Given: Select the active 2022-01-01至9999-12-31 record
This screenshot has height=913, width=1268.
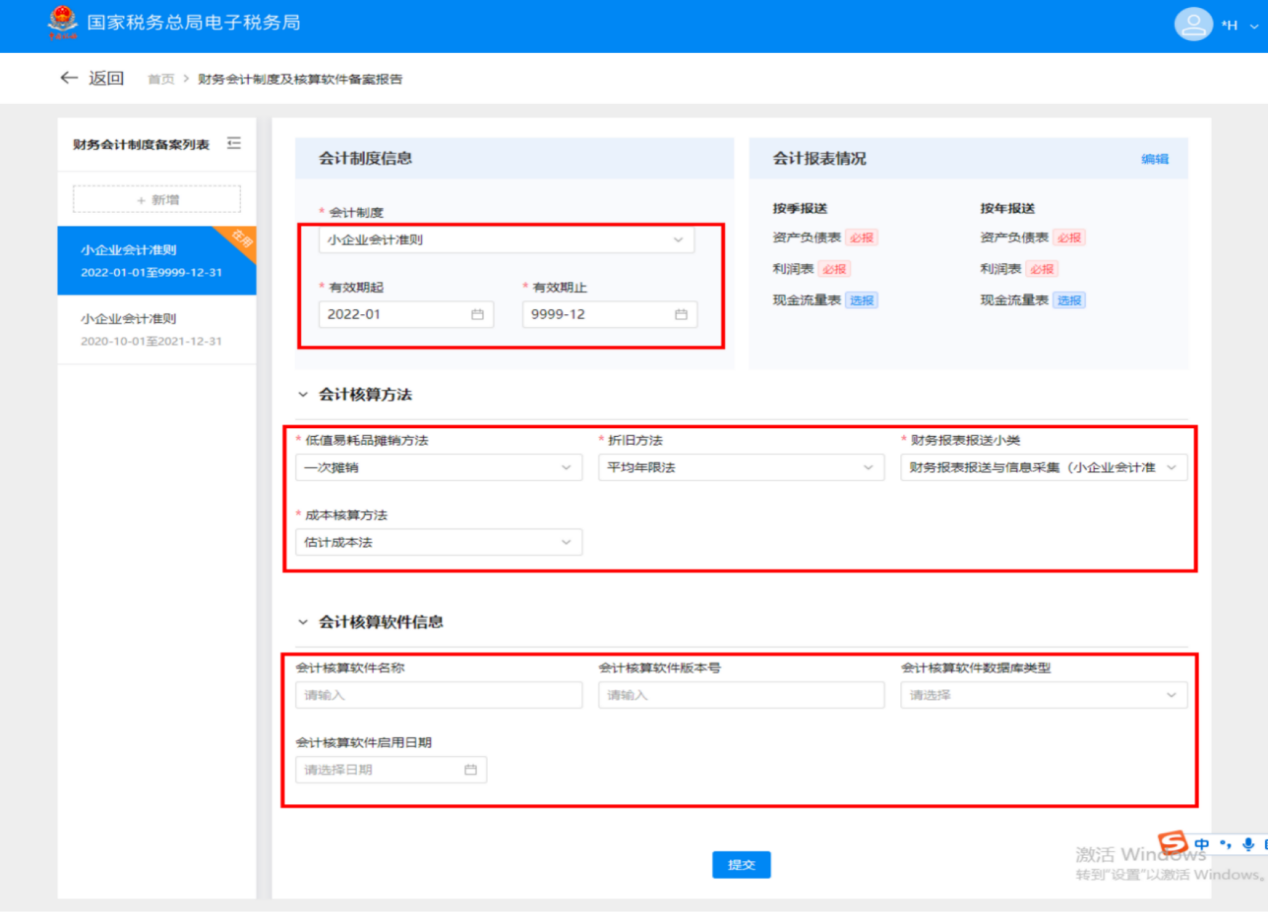Looking at the screenshot, I should click(157, 261).
